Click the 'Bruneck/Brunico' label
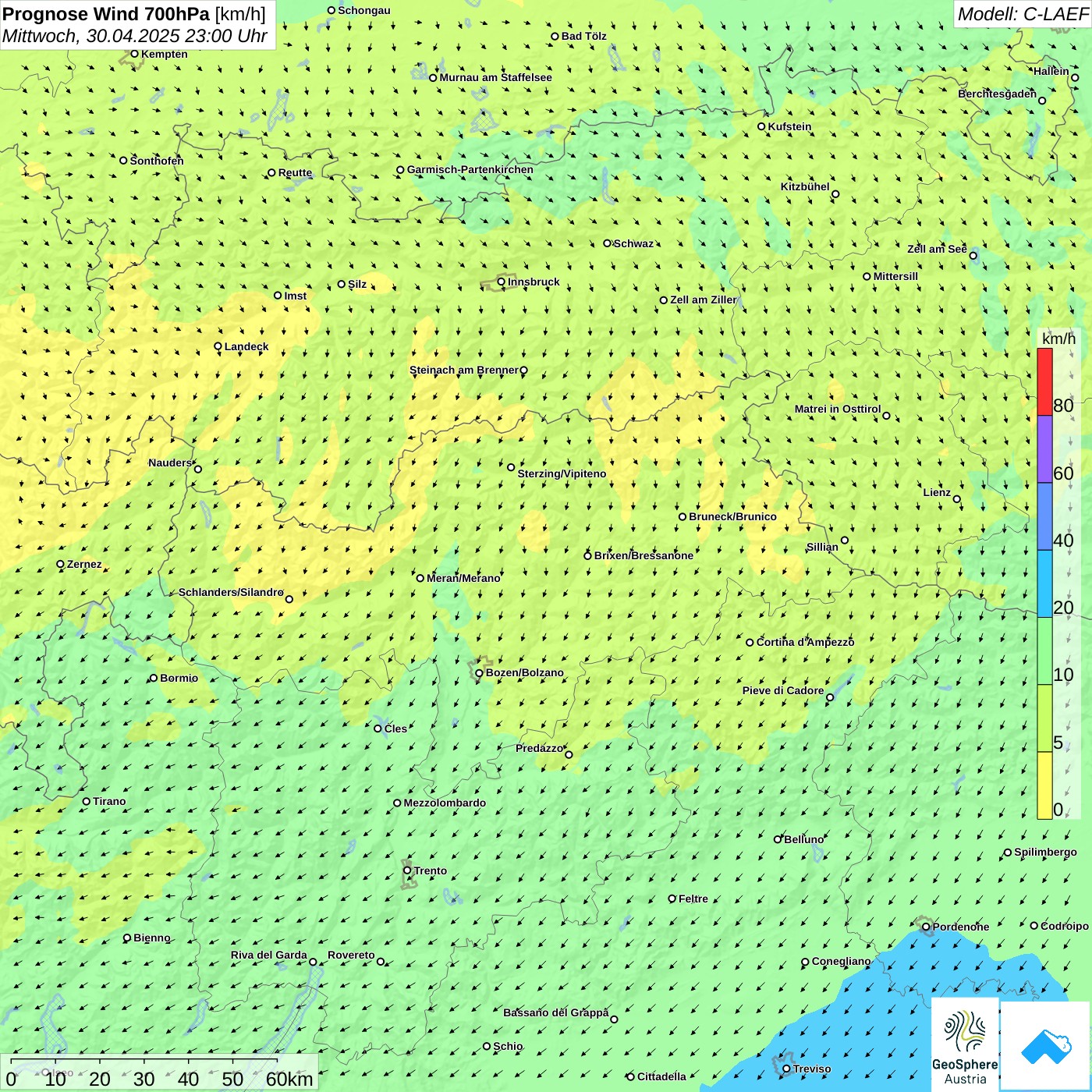 pos(733,516)
